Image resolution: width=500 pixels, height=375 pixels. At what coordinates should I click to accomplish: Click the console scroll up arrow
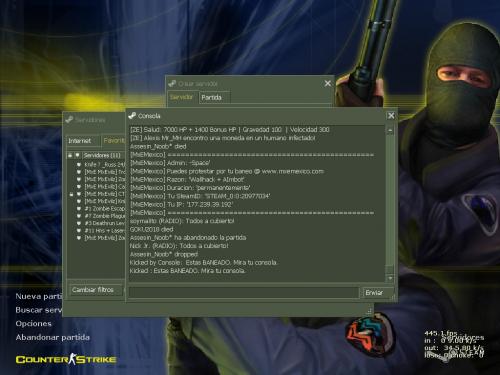coord(390,130)
